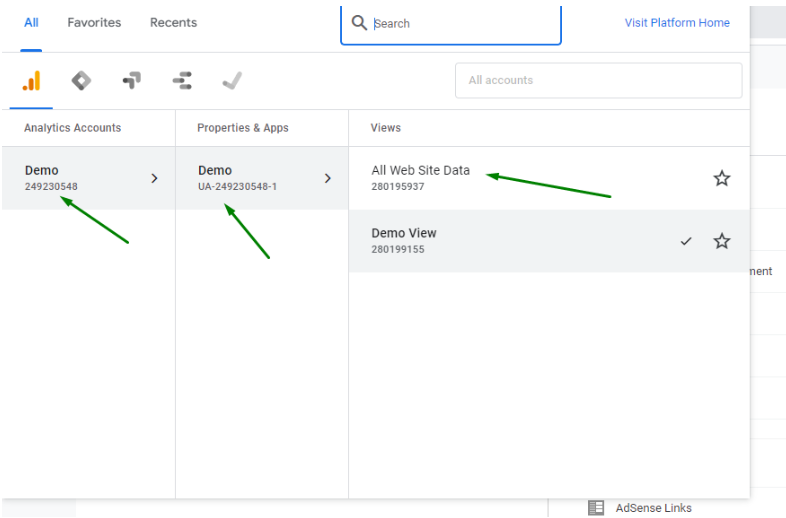Click the All accounts filter field
This screenshot has height=518, width=786.
[599, 80]
